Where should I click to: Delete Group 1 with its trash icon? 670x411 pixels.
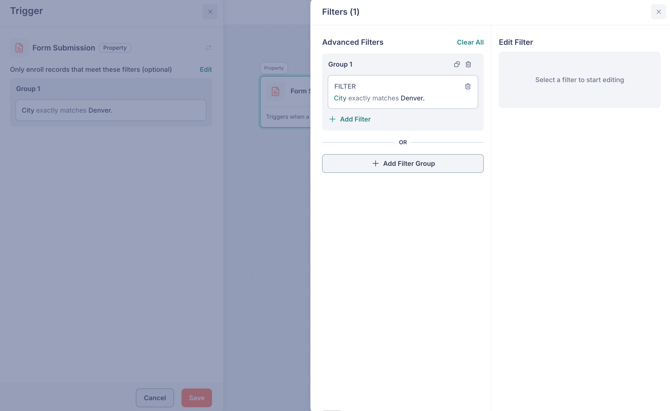tap(468, 65)
